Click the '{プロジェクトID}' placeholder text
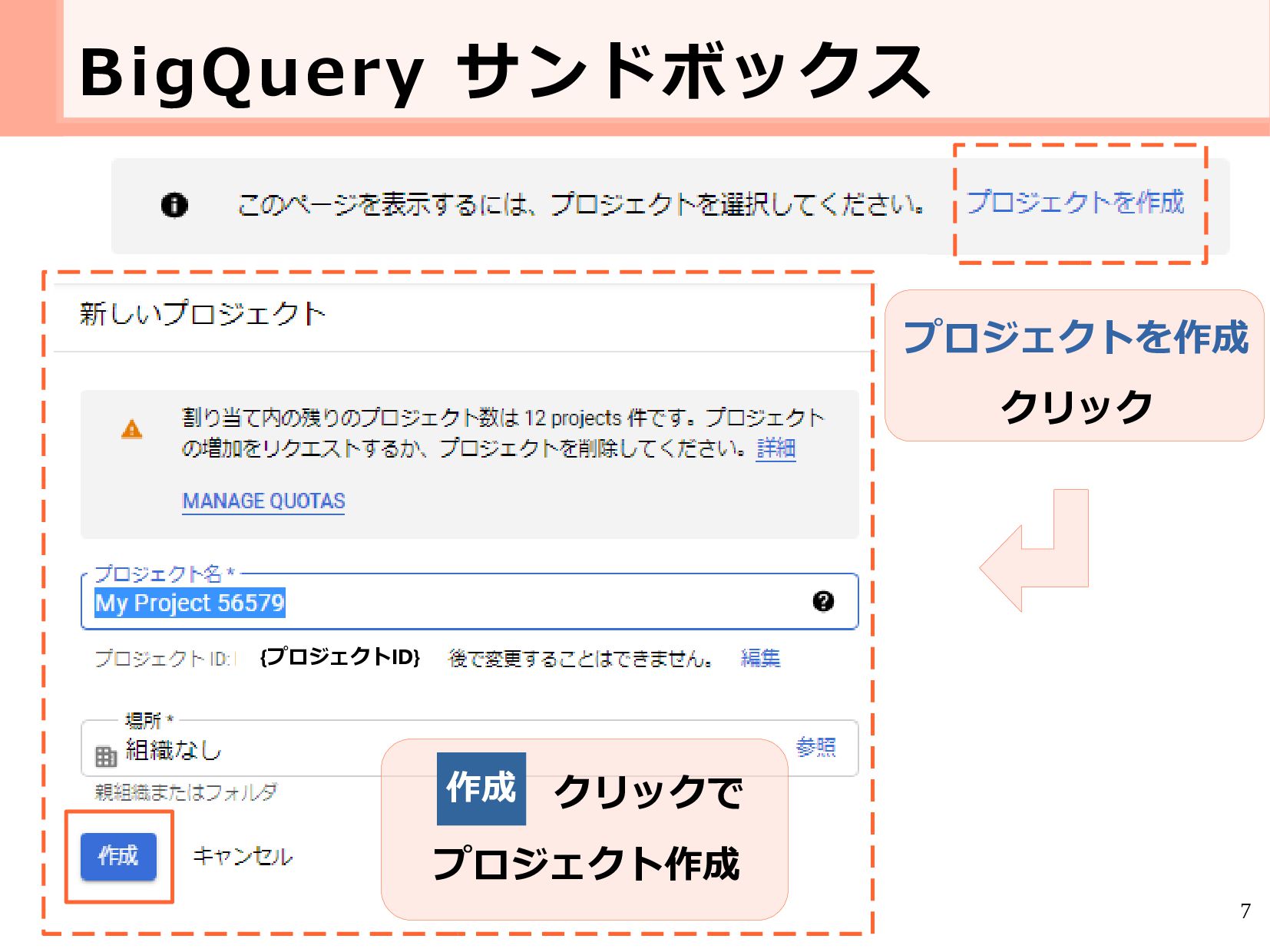Image resolution: width=1270 pixels, height=952 pixels. coord(340,657)
